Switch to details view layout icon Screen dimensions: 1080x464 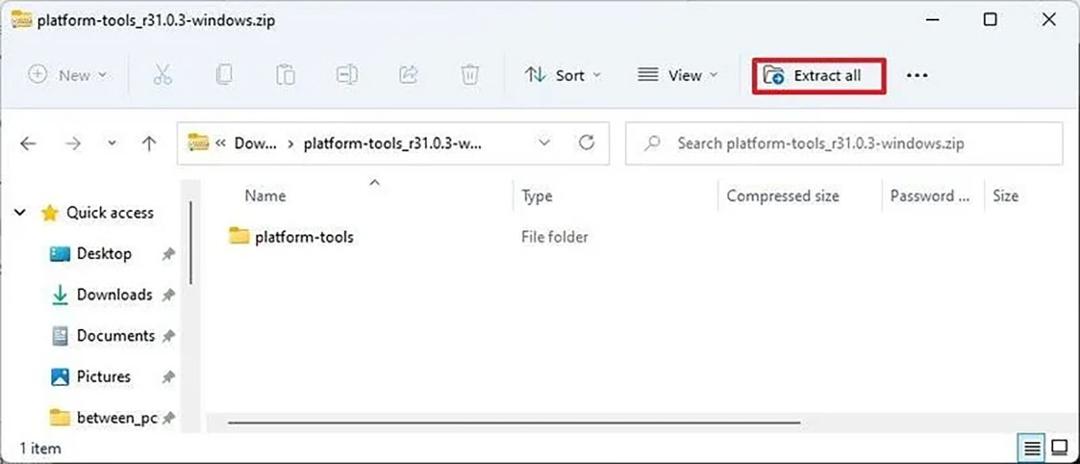tap(1032, 449)
